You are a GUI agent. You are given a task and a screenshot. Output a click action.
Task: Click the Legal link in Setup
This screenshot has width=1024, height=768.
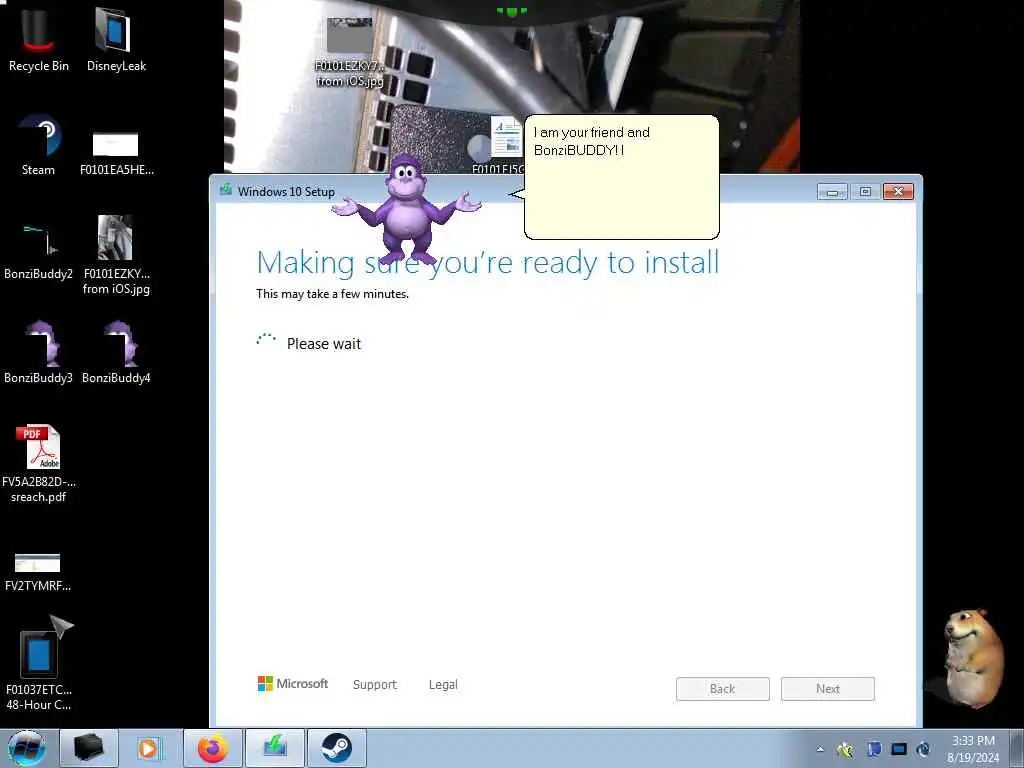click(443, 684)
